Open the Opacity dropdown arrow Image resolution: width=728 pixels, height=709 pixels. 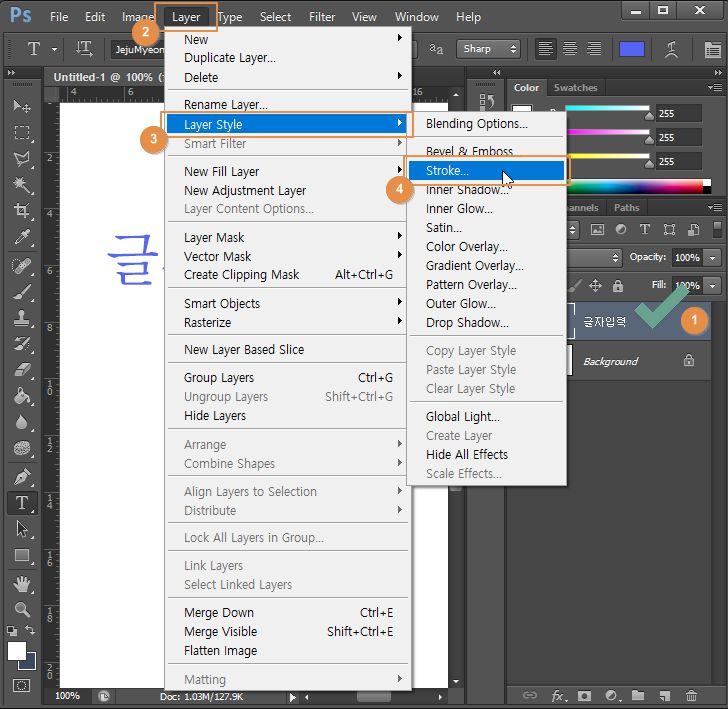tap(712, 258)
